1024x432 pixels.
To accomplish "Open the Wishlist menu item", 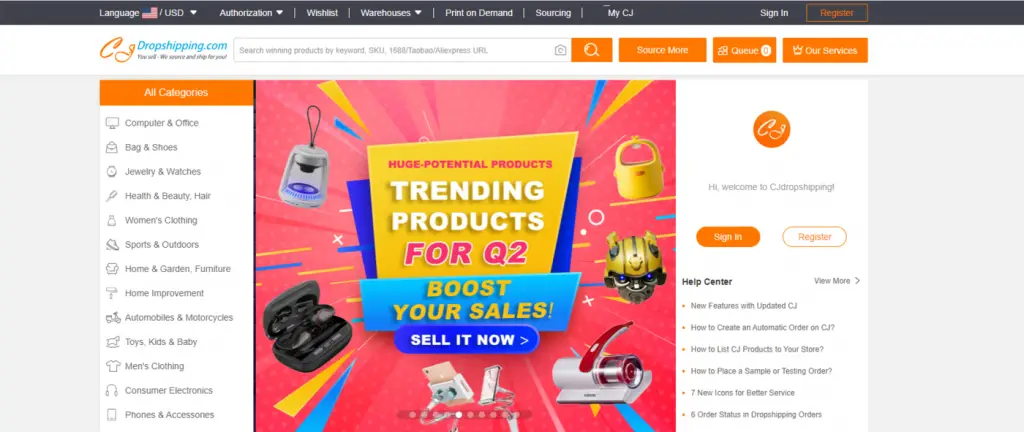I will 323,12.
